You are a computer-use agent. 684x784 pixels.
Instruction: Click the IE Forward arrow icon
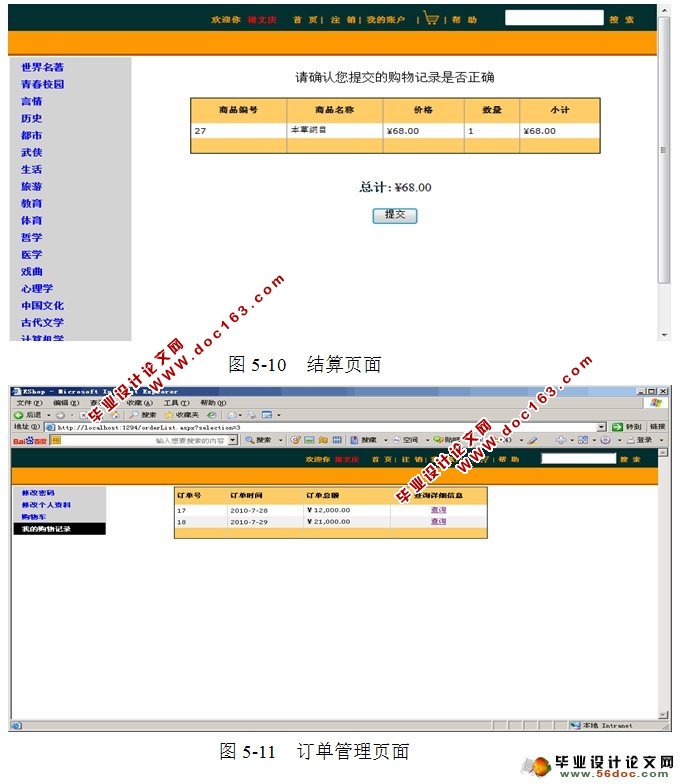point(60,416)
